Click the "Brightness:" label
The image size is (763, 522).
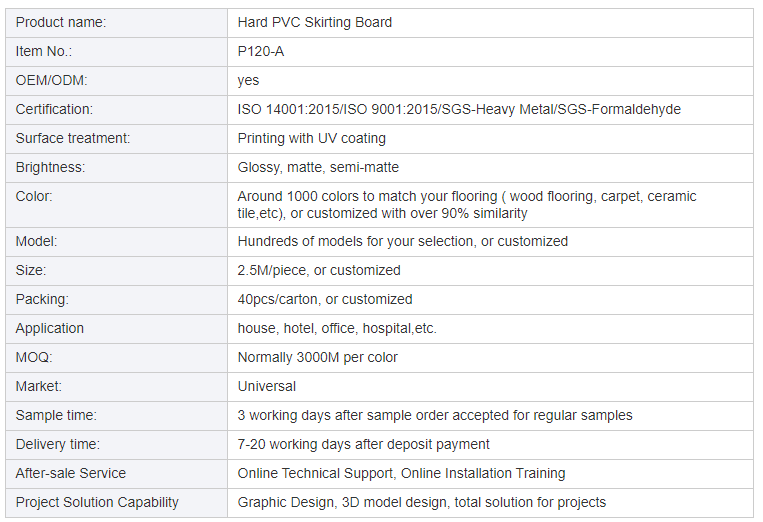[50, 167]
